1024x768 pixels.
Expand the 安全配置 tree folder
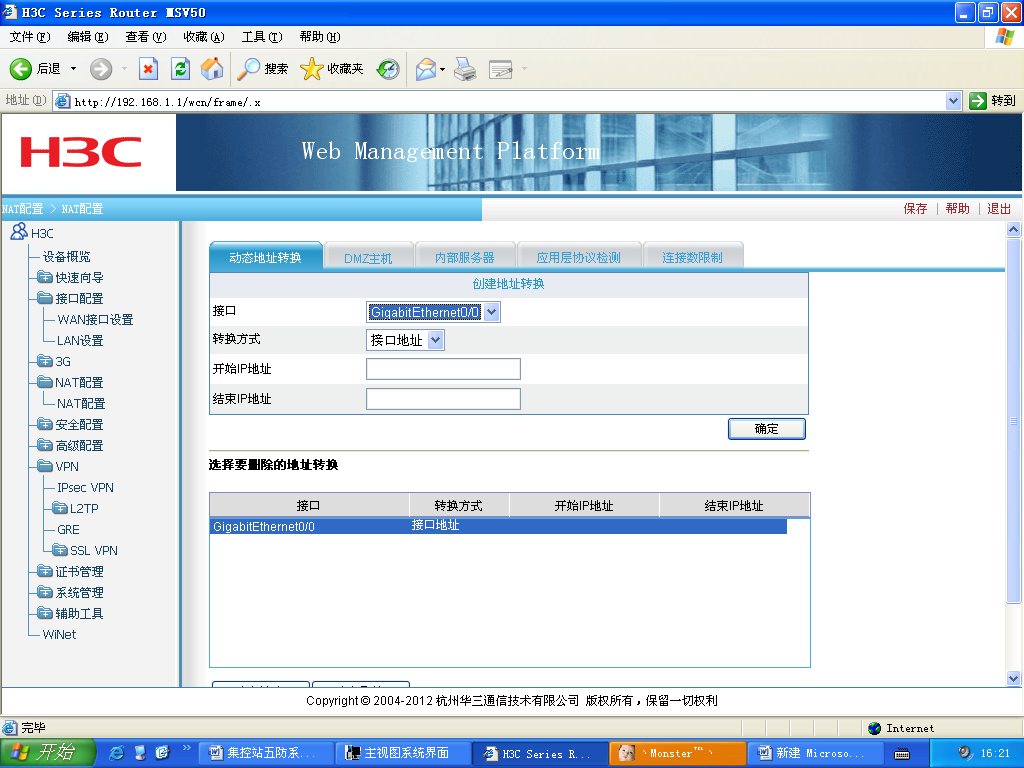tap(45, 425)
